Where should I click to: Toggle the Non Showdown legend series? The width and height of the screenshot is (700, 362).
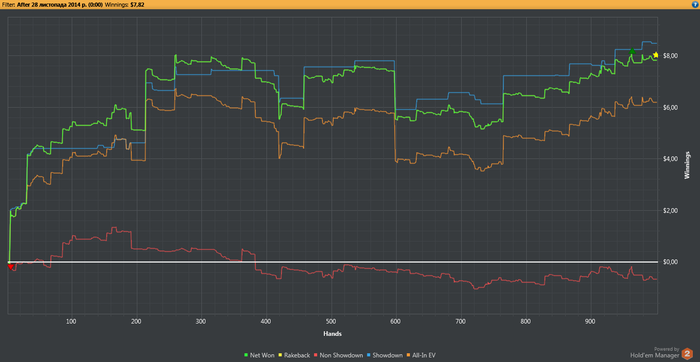pyautogui.click(x=338, y=355)
